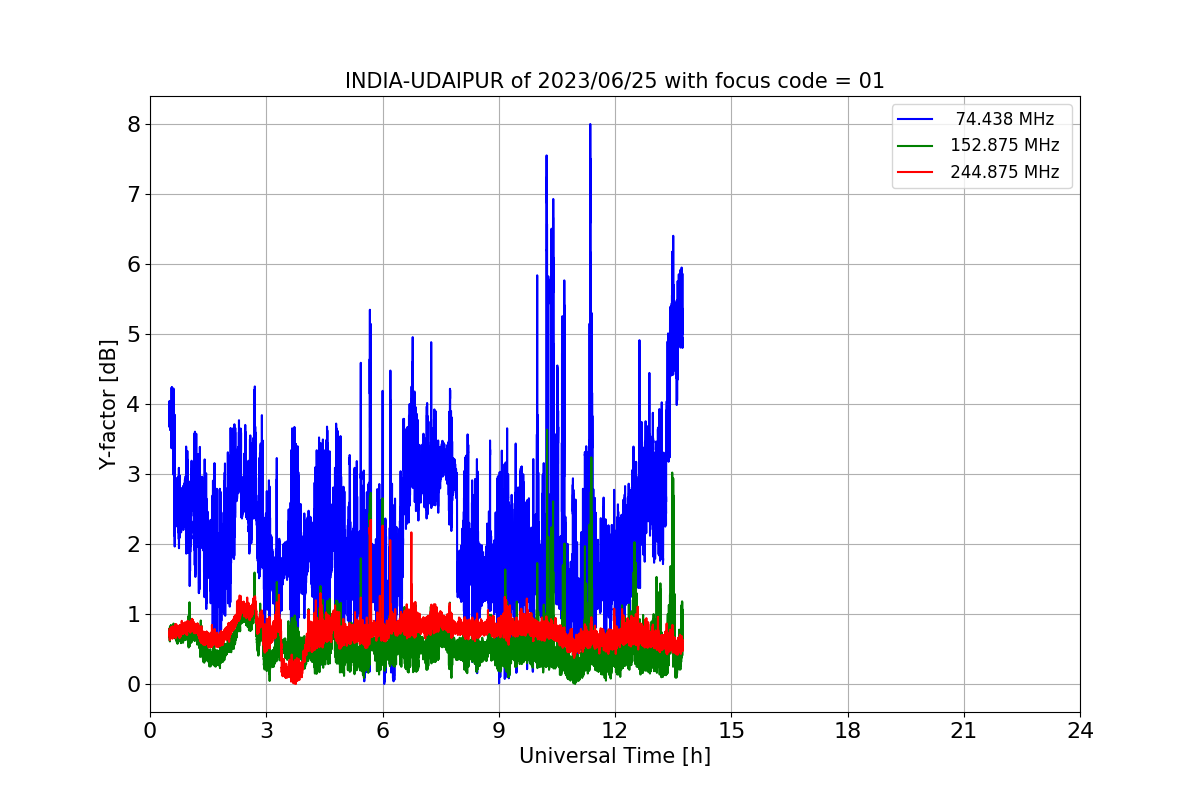Click the x-axis tick label 18
The width and height of the screenshot is (1200, 800).
click(x=848, y=731)
